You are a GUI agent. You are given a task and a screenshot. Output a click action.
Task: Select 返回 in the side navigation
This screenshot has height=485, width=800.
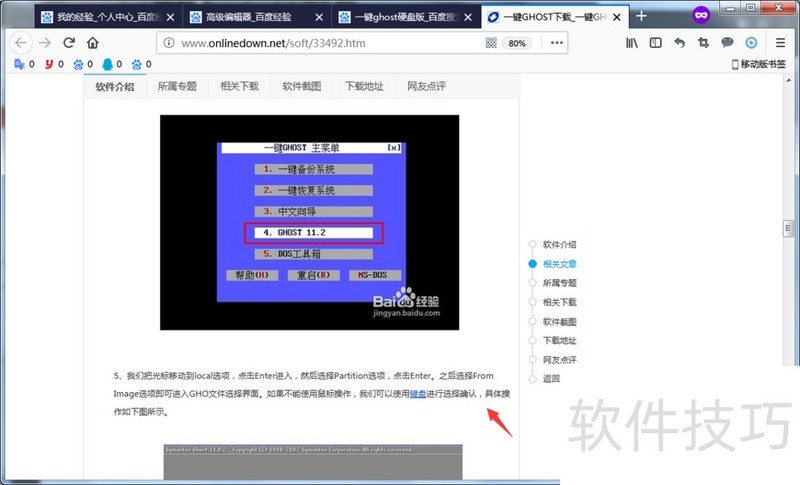tap(551, 379)
